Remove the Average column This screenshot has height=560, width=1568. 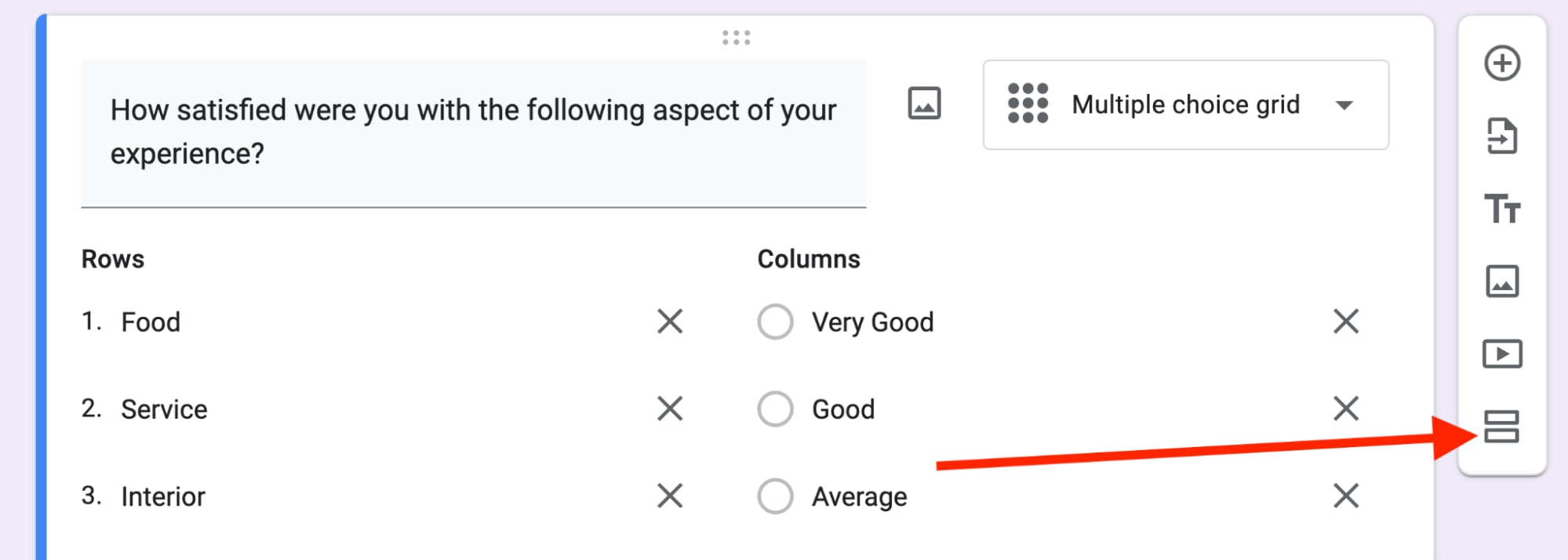pos(1345,496)
